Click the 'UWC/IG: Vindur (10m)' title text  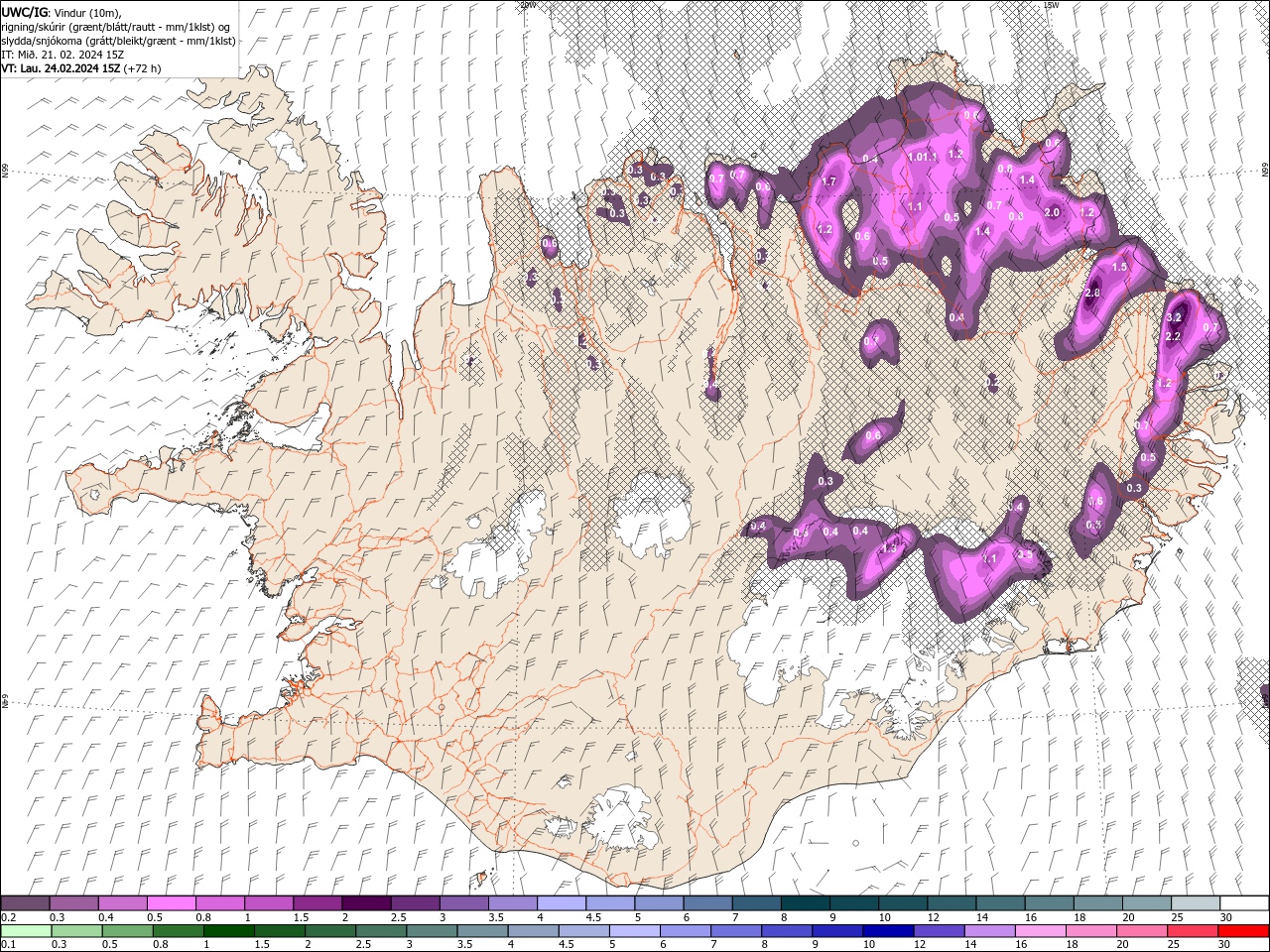[x=60, y=12]
